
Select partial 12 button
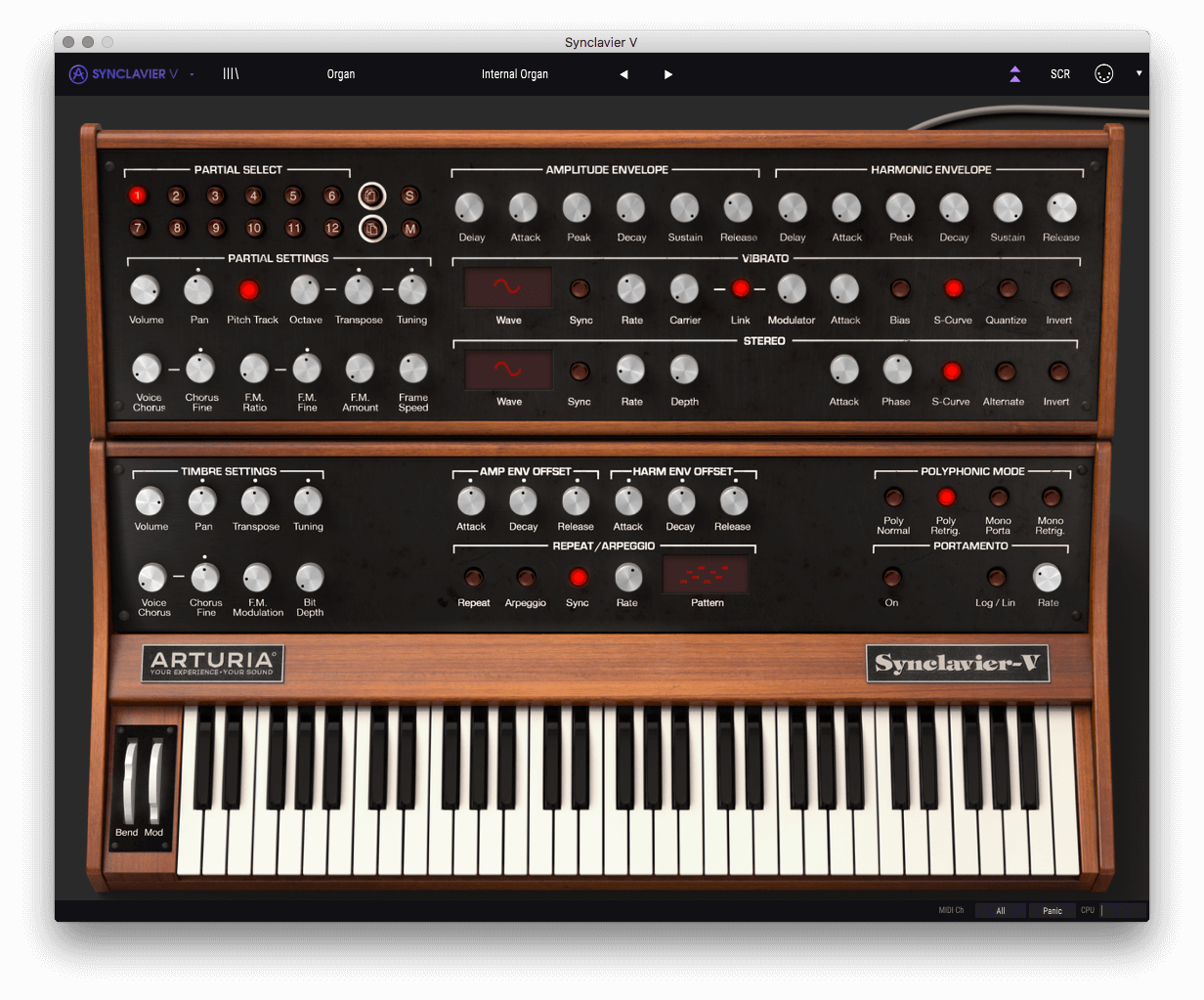[332, 229]
